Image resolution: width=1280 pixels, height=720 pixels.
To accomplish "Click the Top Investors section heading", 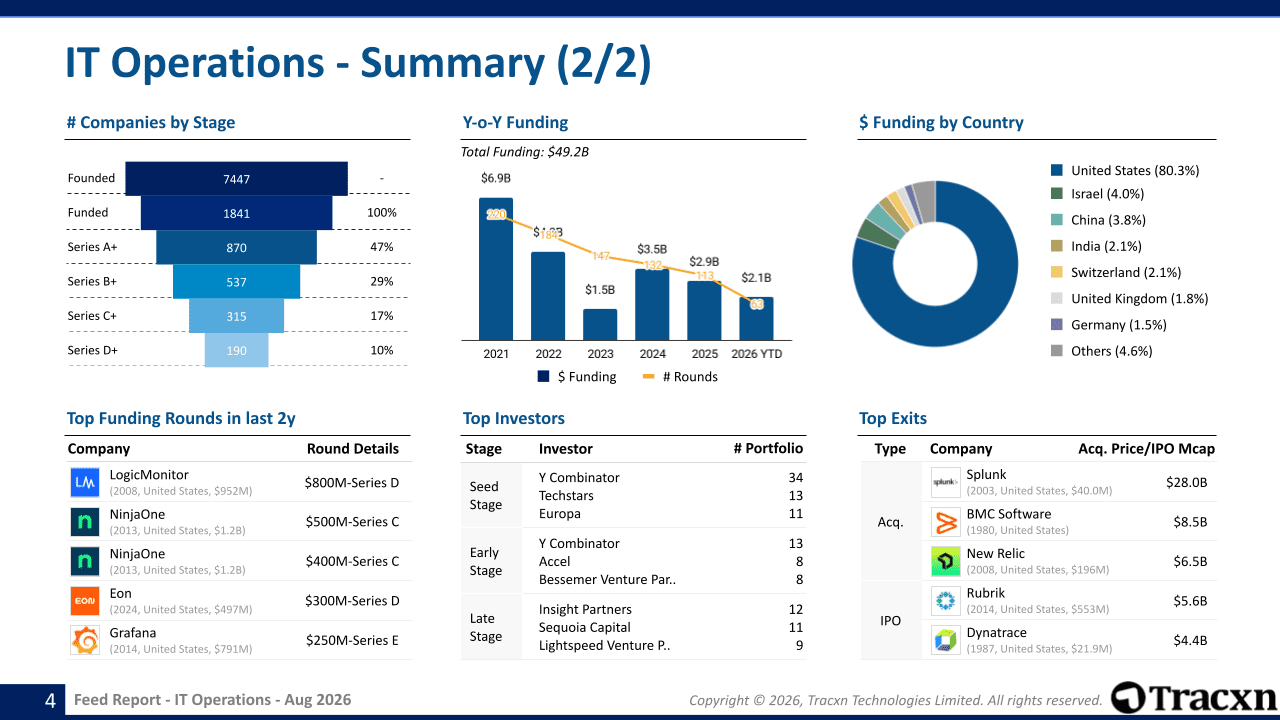I will pos(514,419).
